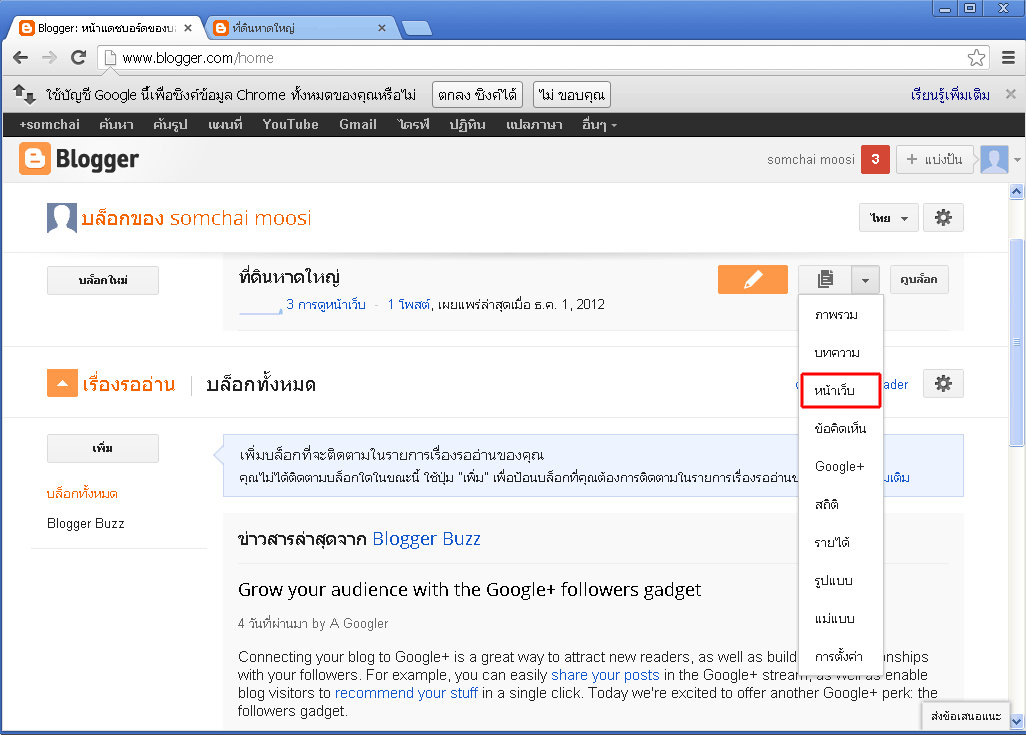Viewport: 1026px width, 735px height.
Task: Open the ไทย language dropdown
Action: [889, 218]
